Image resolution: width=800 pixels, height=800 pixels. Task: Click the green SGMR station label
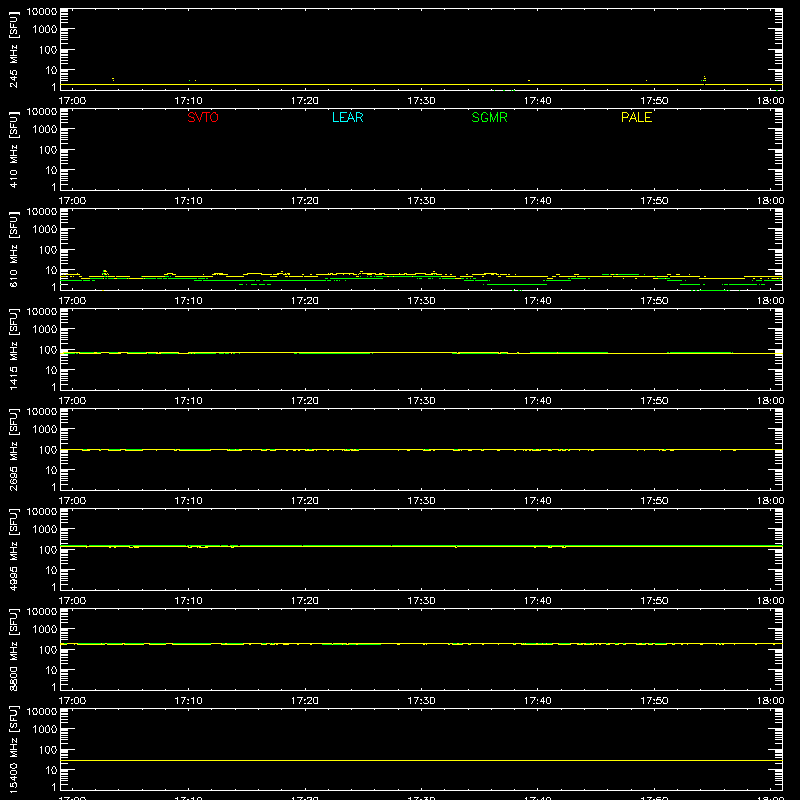point(489,117)
